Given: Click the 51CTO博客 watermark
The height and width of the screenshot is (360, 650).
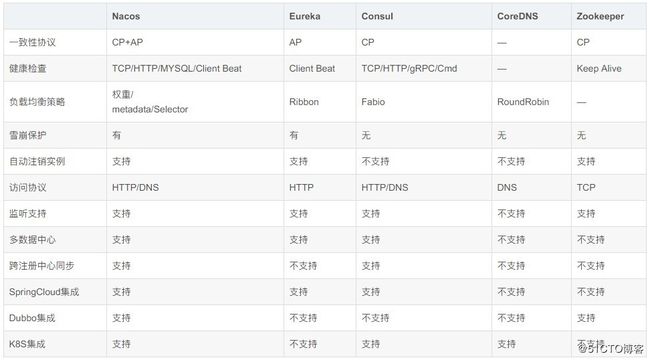Looking at the screenshot, I should (x=610, y=348).
